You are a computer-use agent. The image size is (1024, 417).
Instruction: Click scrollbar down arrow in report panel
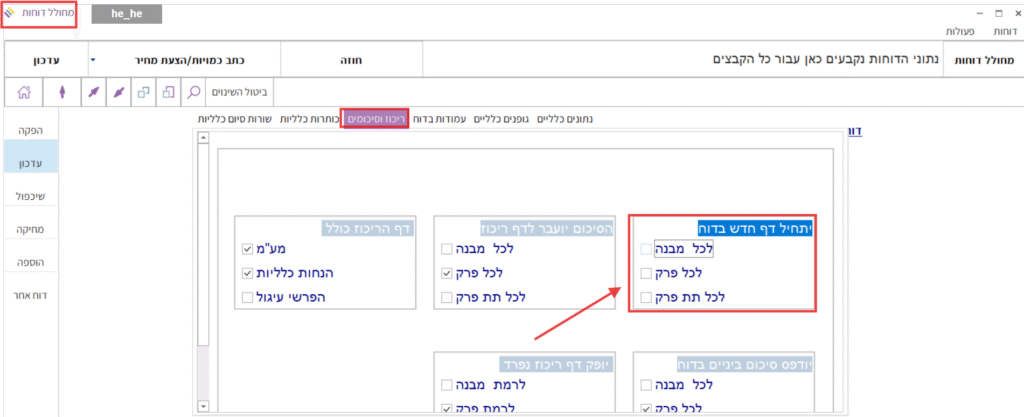point(205,406)
